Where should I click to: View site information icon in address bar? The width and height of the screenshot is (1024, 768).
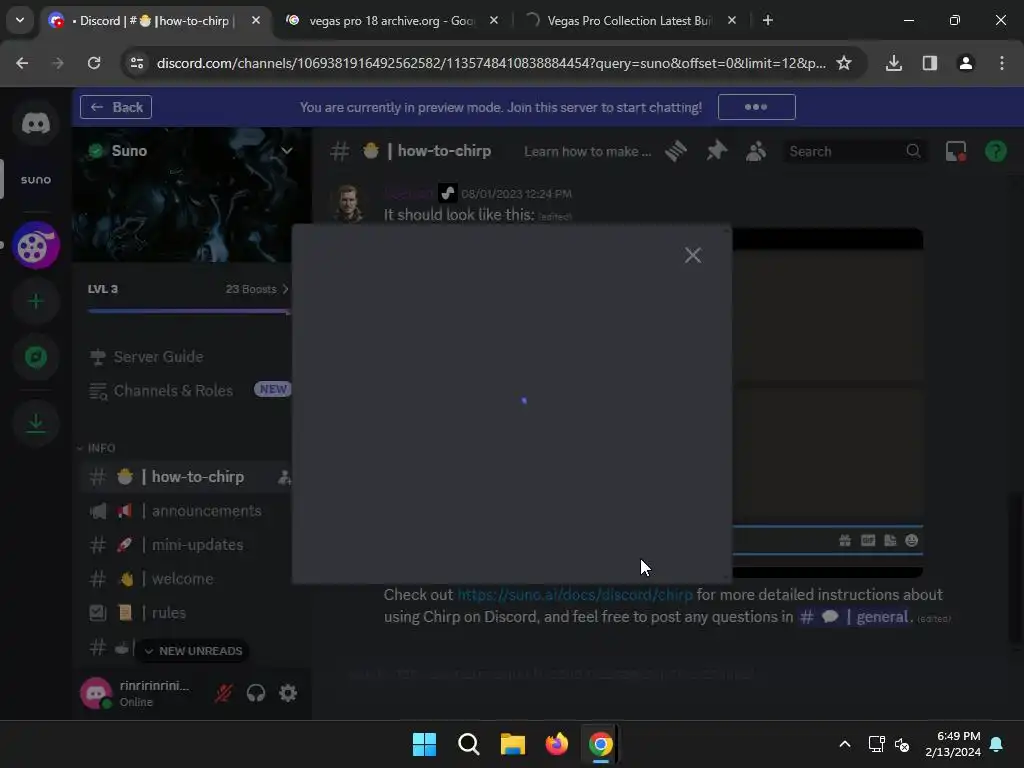137,63
